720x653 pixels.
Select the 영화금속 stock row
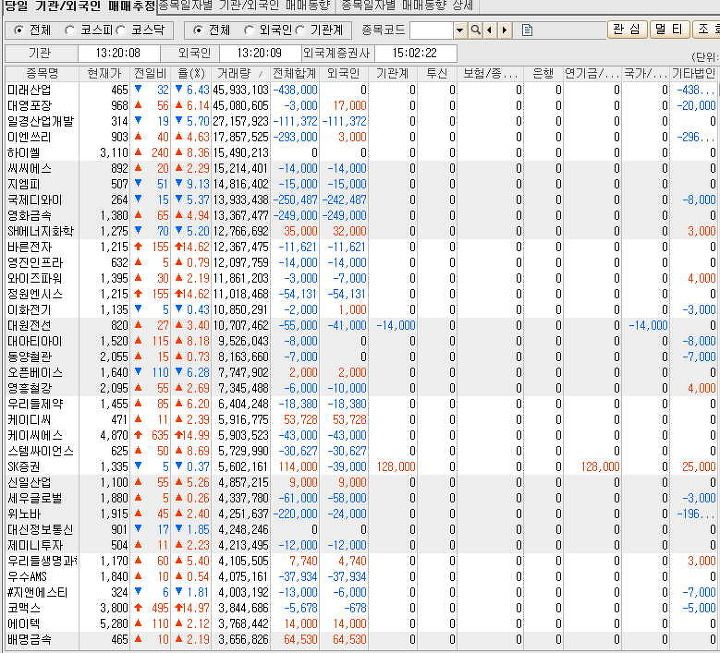click(361, 215)
